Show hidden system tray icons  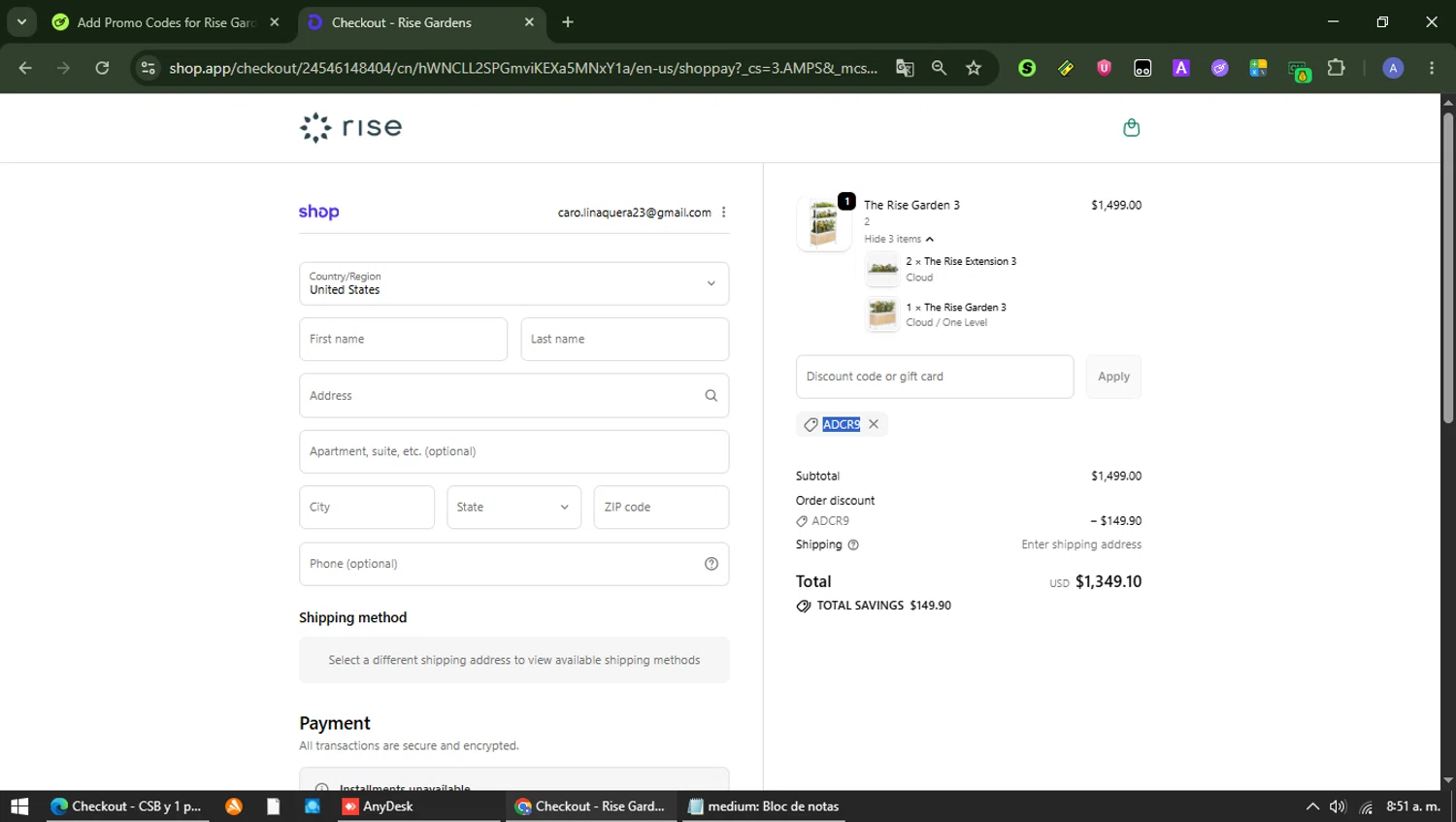click(x=1312, y=806)
